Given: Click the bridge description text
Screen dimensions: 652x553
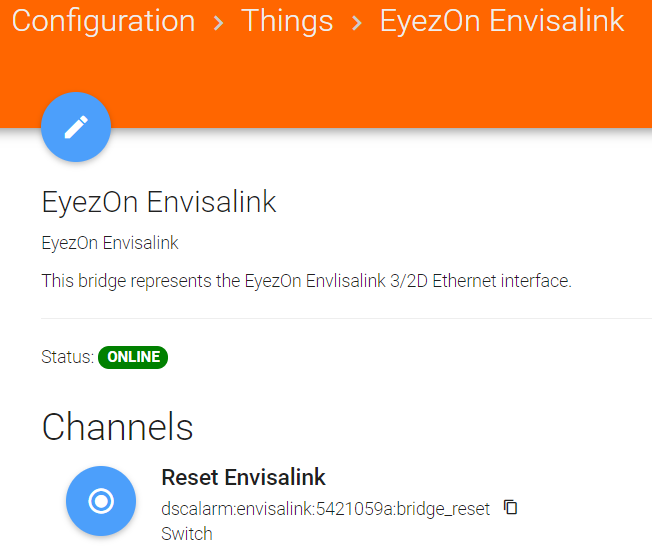Looking at the screenshot, I should pos(306,281).
